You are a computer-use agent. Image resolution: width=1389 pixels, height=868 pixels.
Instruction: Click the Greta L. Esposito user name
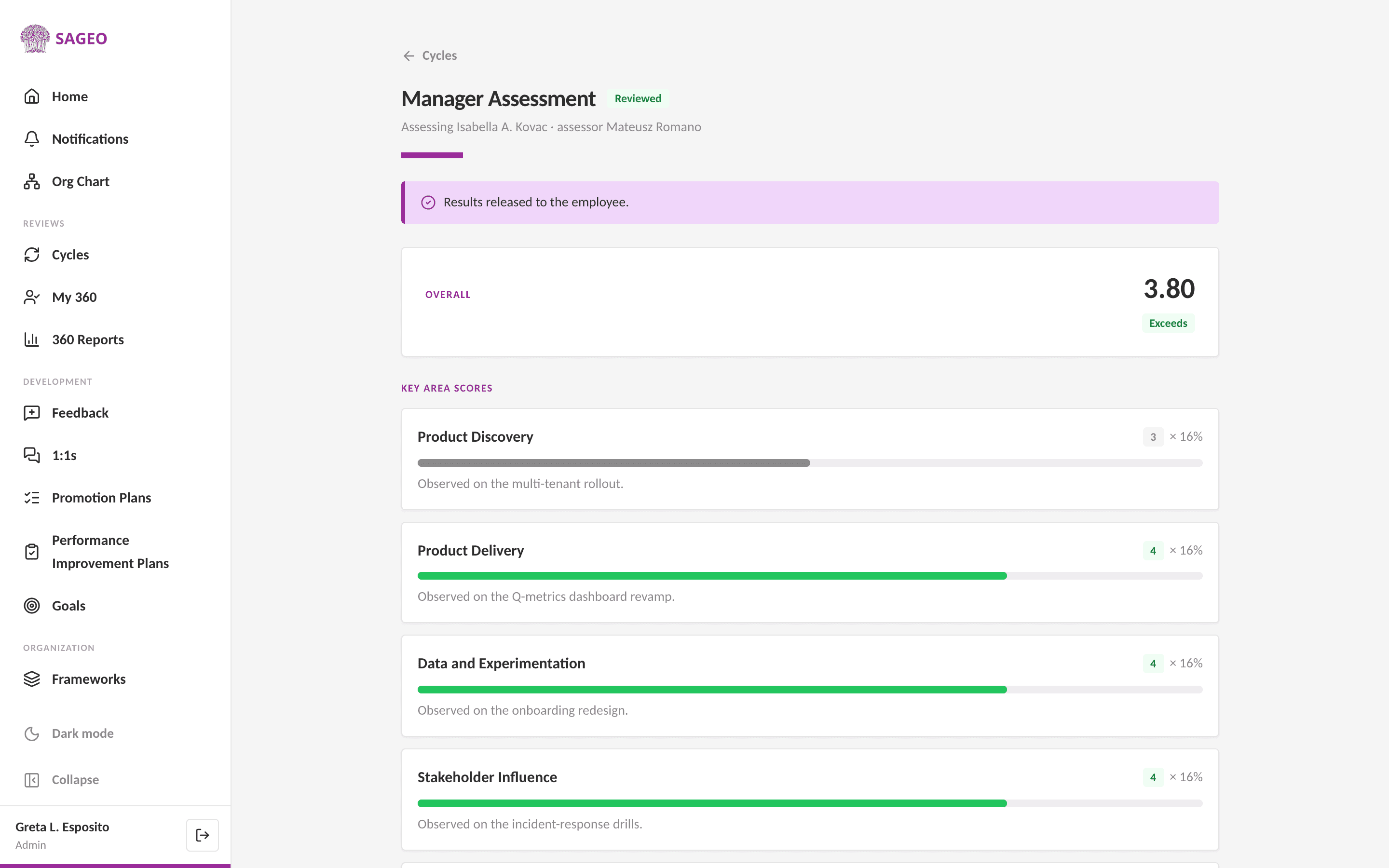62,827
